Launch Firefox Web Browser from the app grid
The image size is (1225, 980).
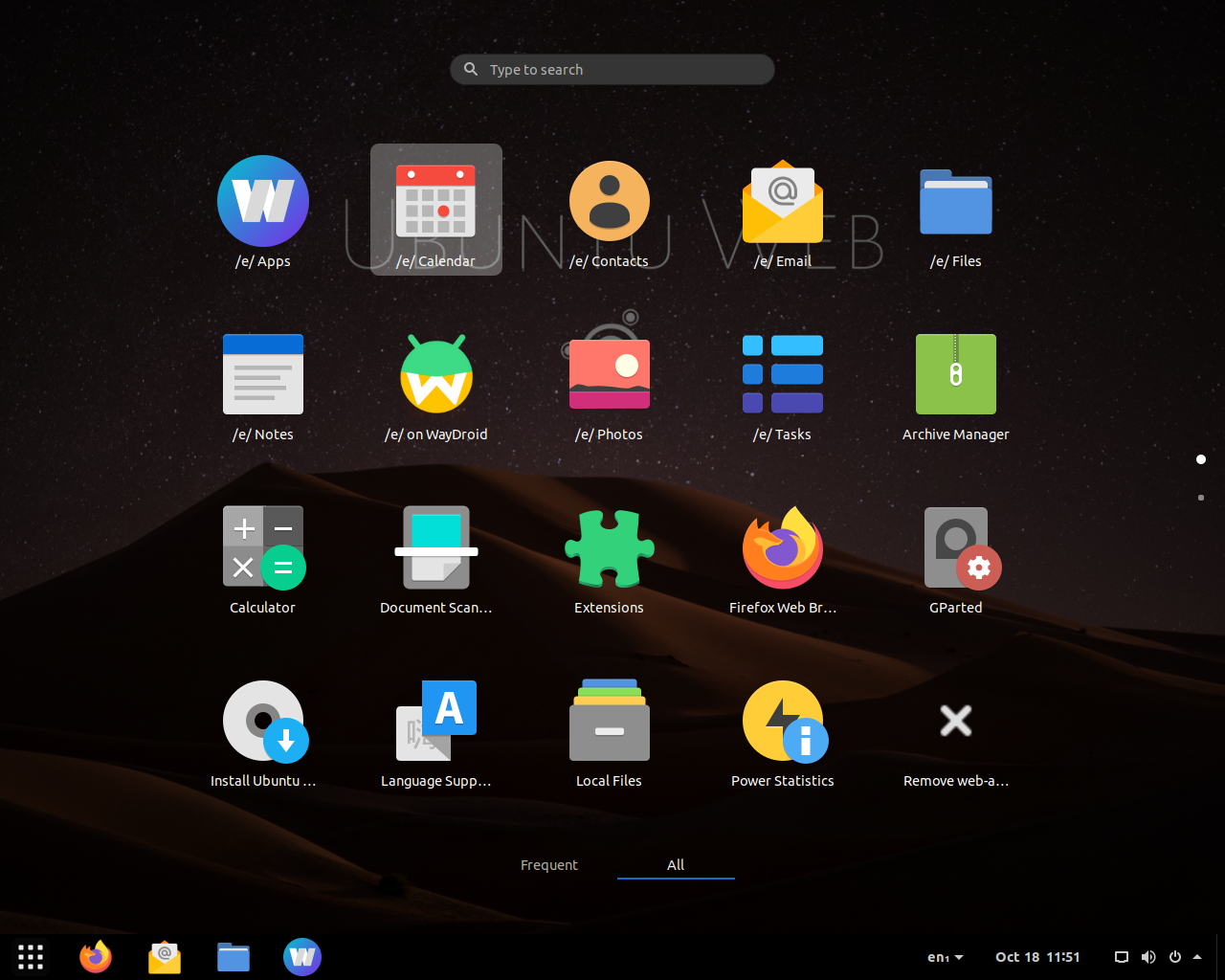coord(783,558)
